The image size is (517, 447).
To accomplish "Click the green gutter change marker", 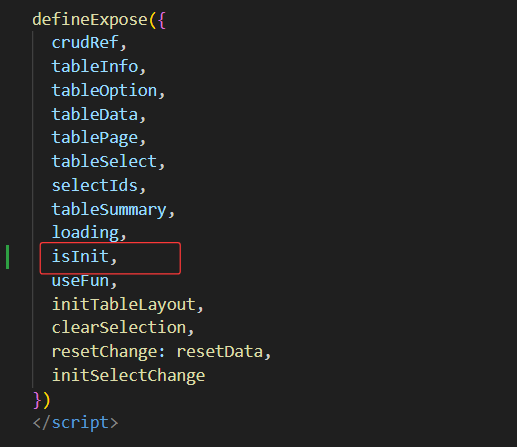I will (7, 257).
